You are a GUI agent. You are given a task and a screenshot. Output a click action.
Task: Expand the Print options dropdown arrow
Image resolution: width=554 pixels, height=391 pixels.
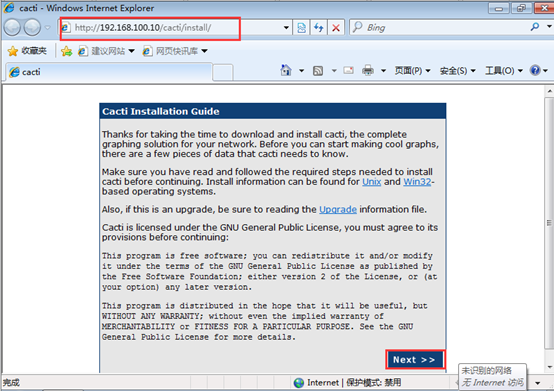(383, 71)
